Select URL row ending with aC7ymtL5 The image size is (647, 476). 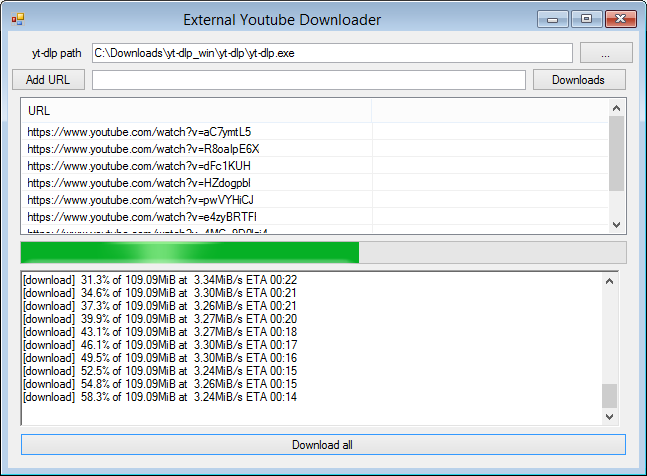[x=314, y=132]
